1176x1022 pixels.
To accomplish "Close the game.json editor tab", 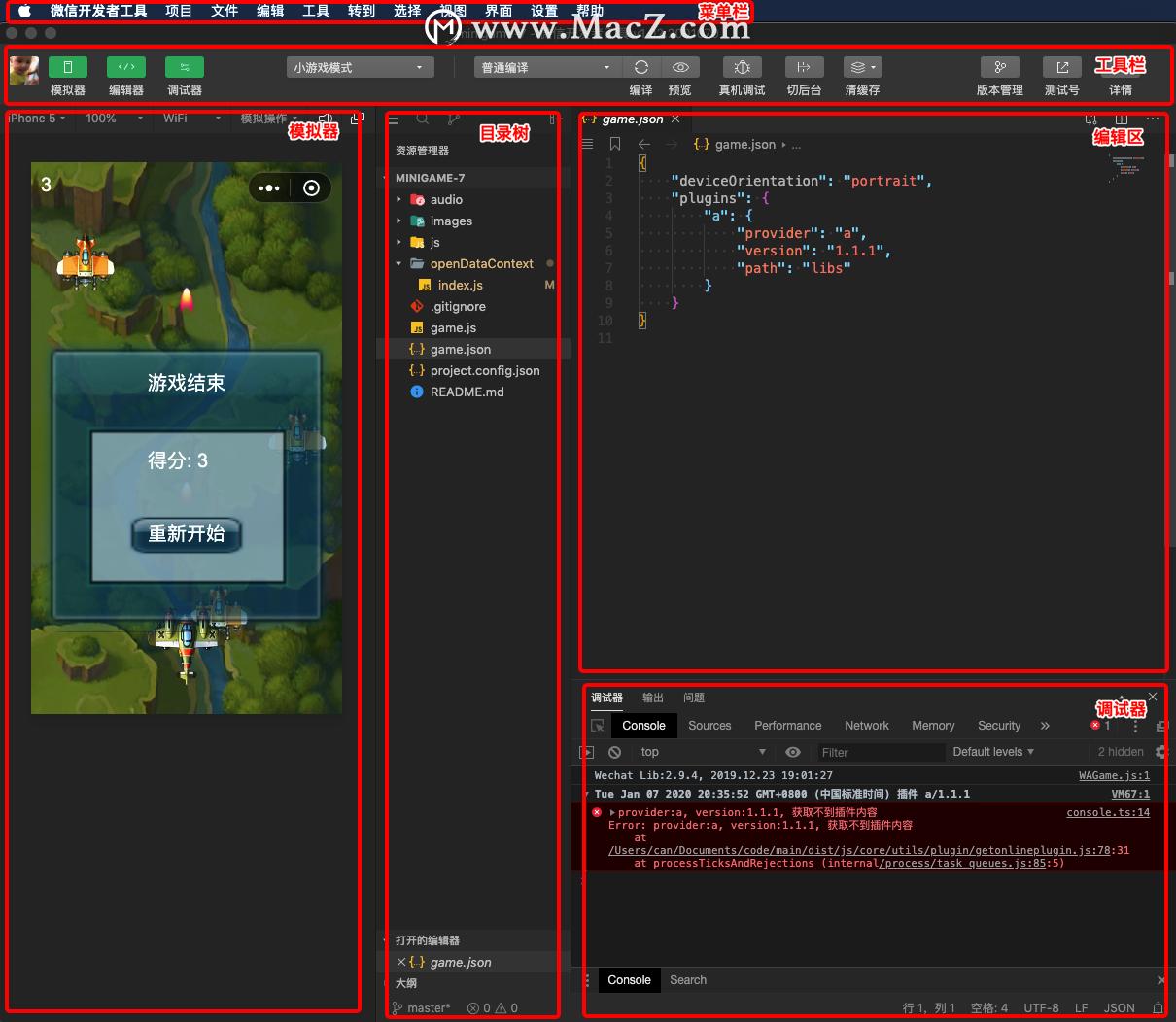I will tap(675, 119).
